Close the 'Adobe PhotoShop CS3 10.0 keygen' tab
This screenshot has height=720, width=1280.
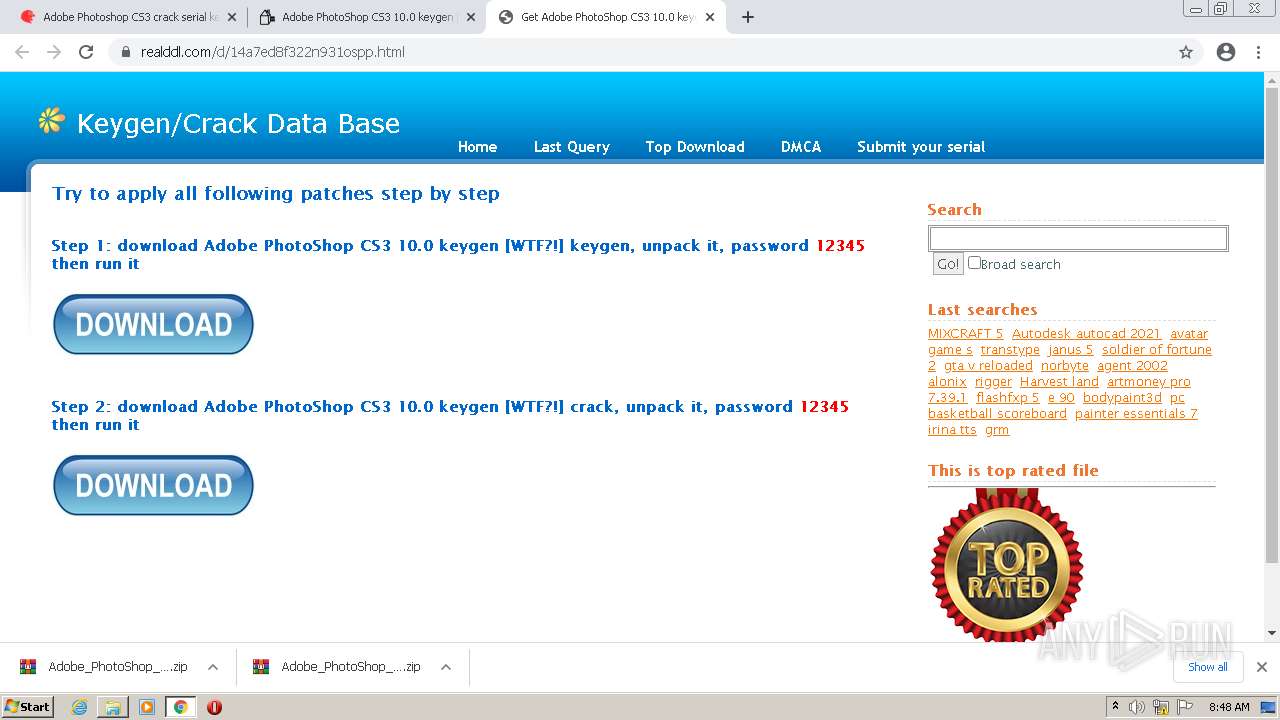(471, 17)
